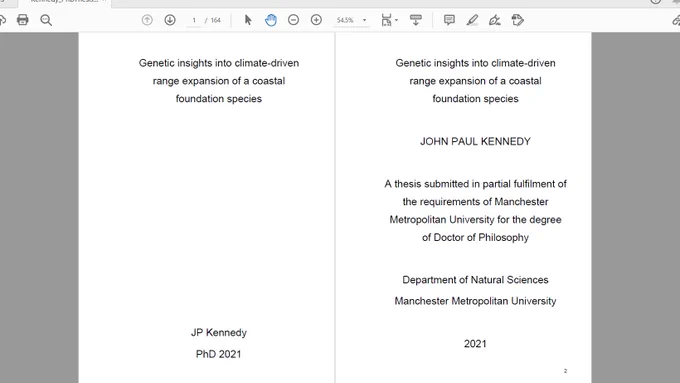Click the 'of Doctor of Philosophy' line
Screen dimensions: 680x383
pos(475,237)
